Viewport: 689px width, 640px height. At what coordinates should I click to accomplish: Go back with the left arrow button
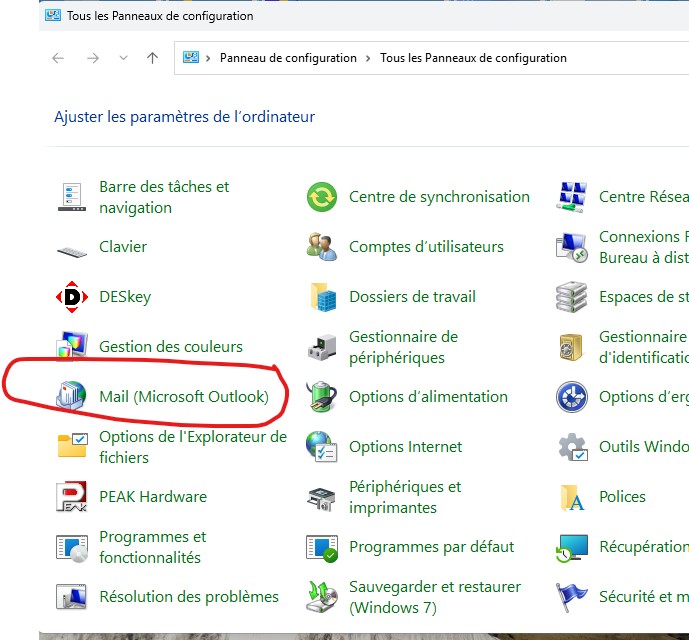58,58
